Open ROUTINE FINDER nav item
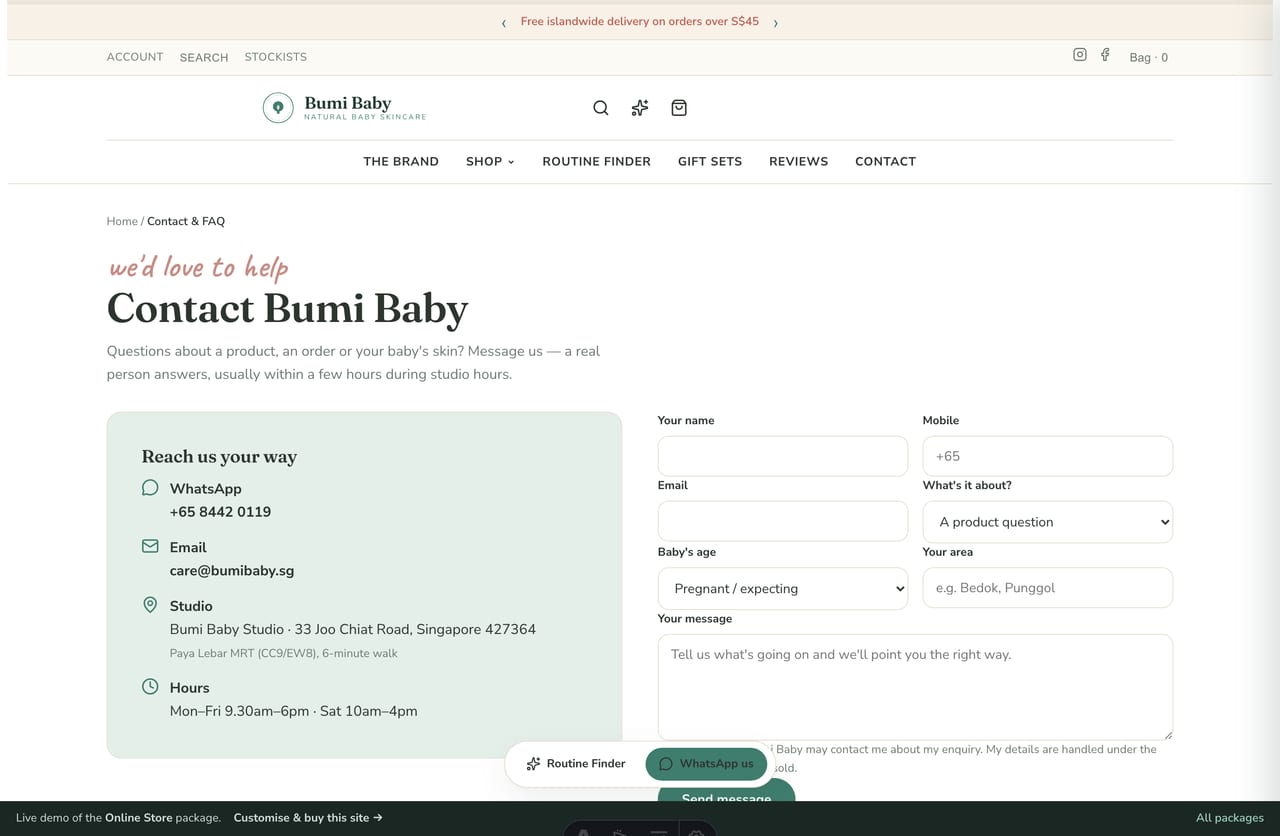Viewport: 1280px width, 836px height. (x=596, y=161)
